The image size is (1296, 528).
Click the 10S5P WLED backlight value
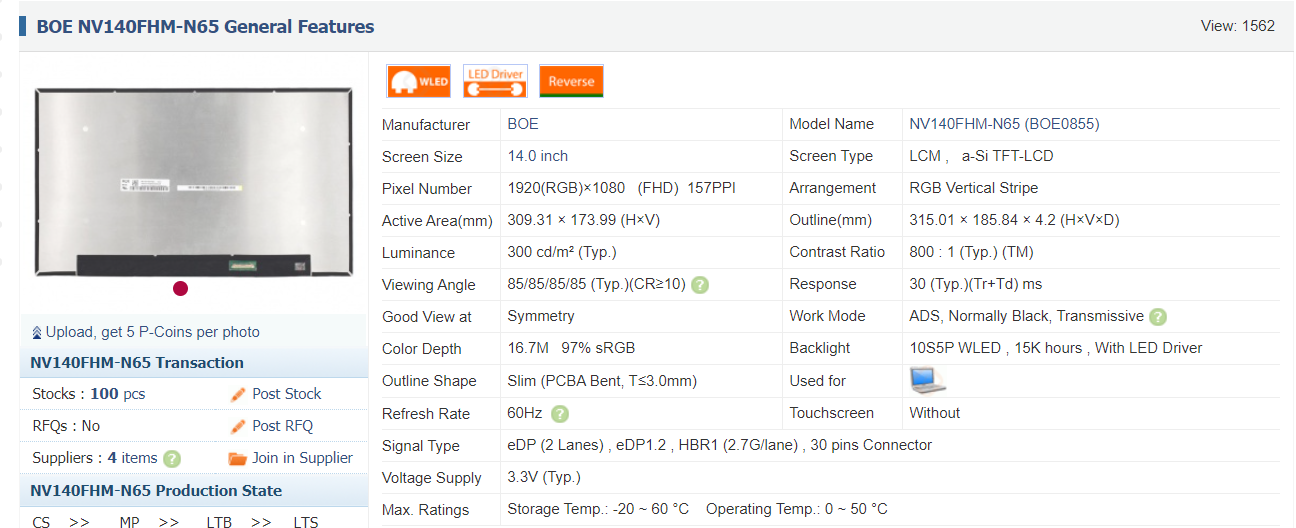1056,348
